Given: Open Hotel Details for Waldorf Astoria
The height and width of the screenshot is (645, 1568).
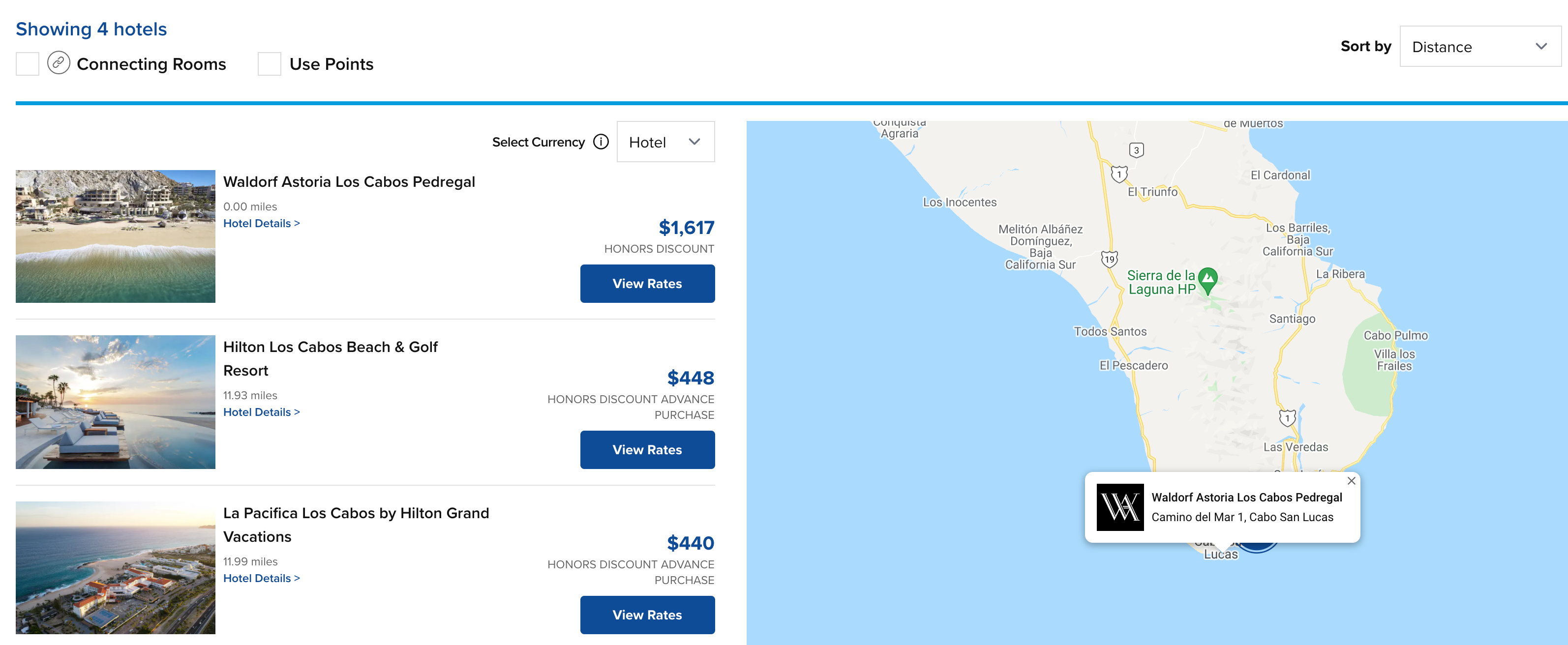Looking at the screenshot, I should [261, 223].
